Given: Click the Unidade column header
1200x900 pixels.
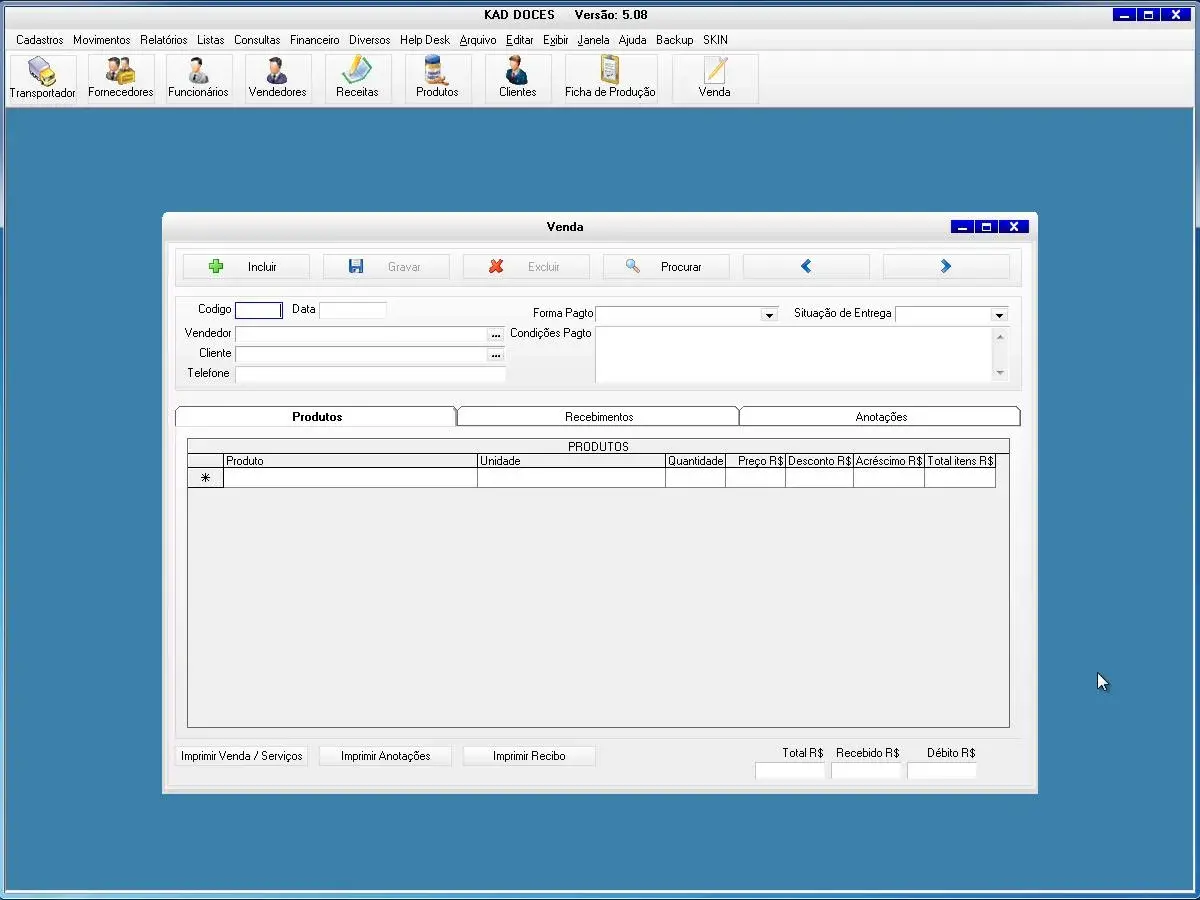Looking at the screenshot, I should pyautogui.click(x=571, y=461).
